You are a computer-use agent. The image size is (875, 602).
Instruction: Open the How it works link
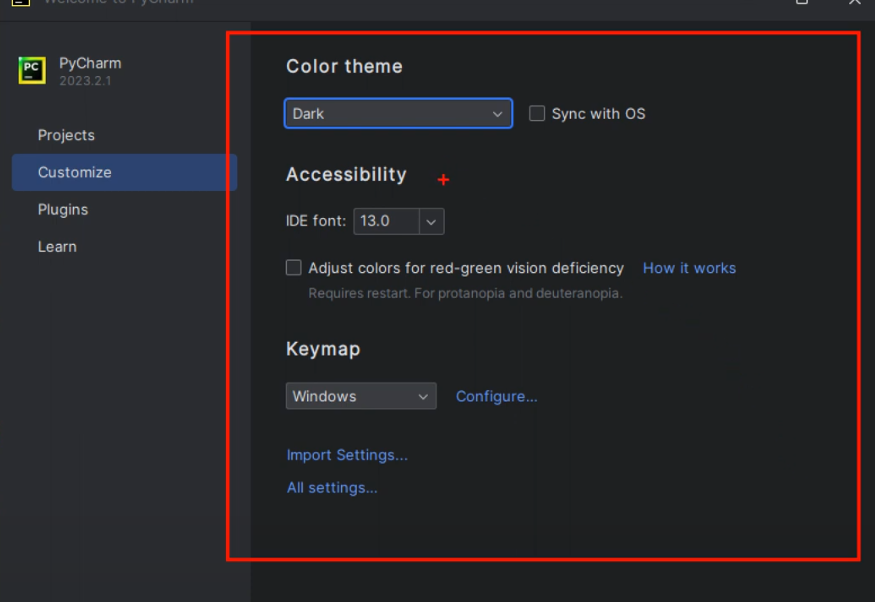[x=689, y=268]
